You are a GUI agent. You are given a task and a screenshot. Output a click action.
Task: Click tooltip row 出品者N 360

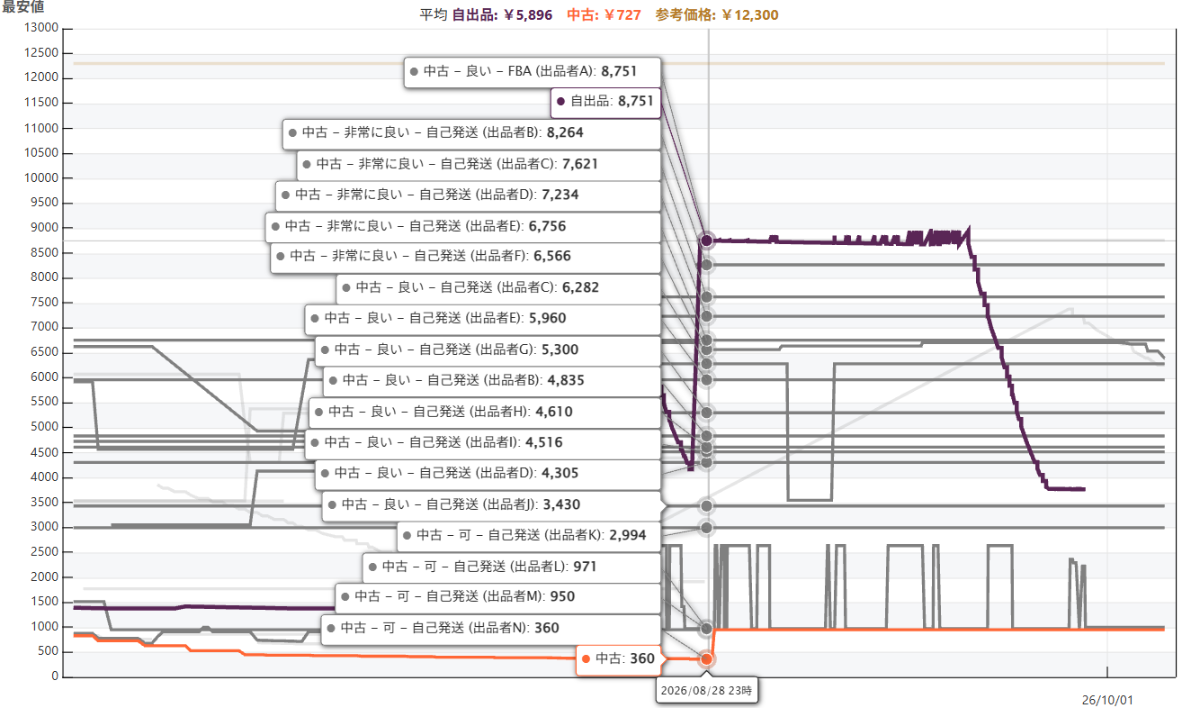click(491, 629)
